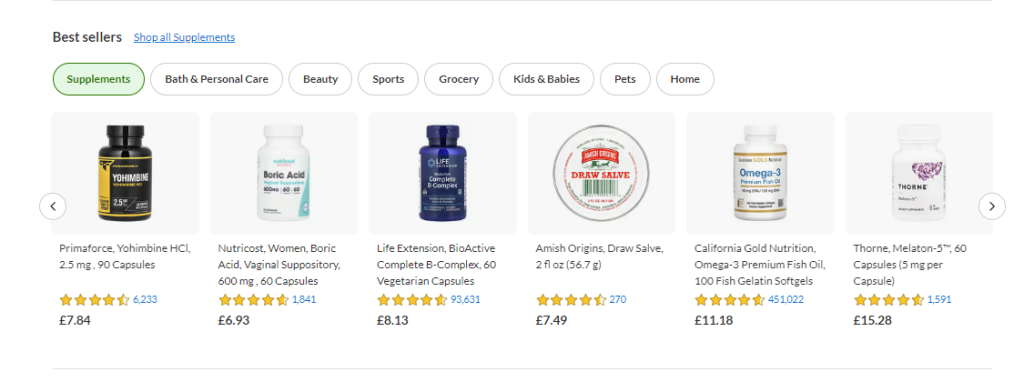Open the Grocery best sellers tab
The height and width of the screenshot is (382, 1024).
(x=458, y=79)
